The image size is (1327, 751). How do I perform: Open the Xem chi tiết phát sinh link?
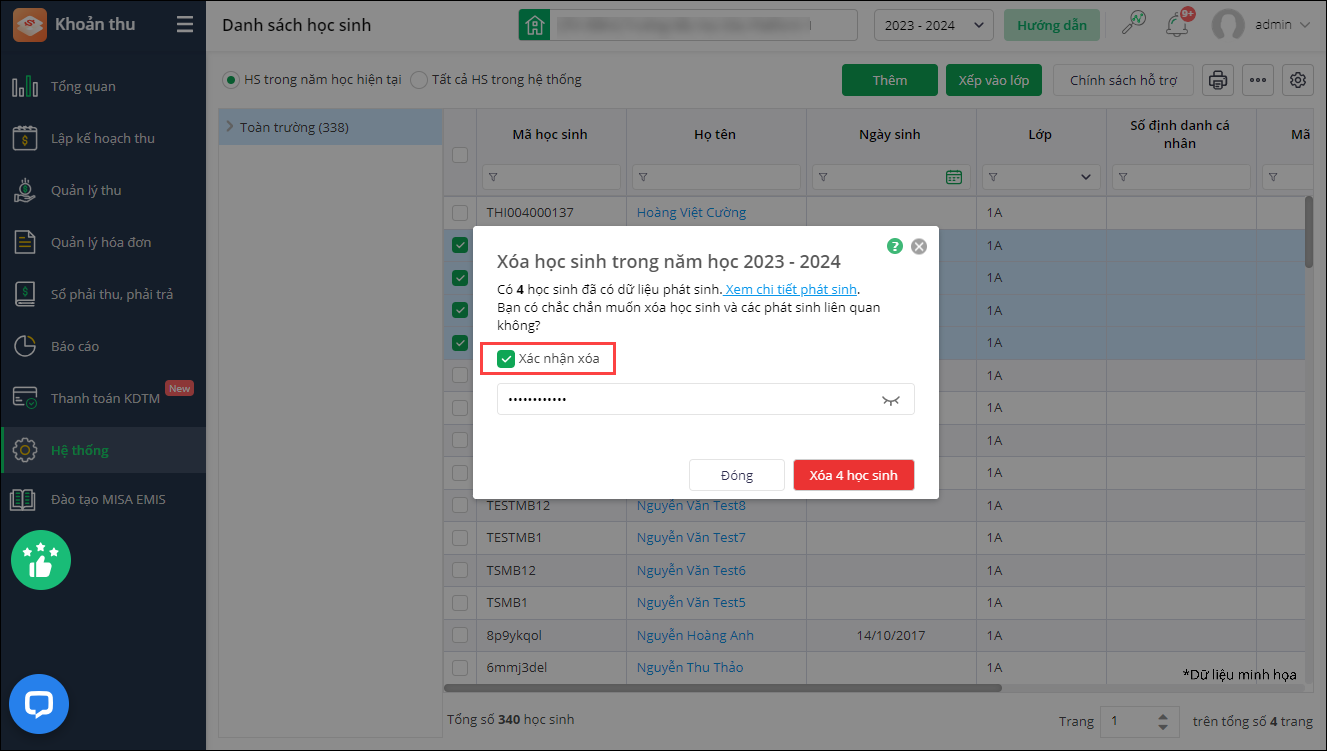[x=792, y=289]
